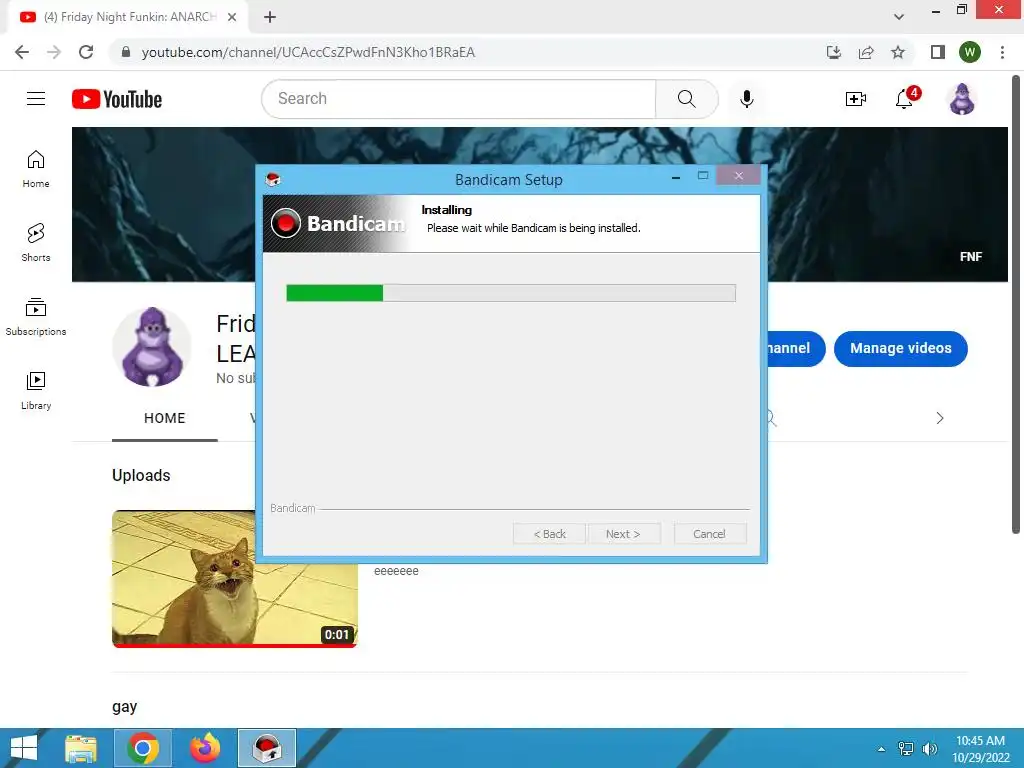Open Library in the sidebar
Screen dimensions: 1024x768
click(36, 391)
